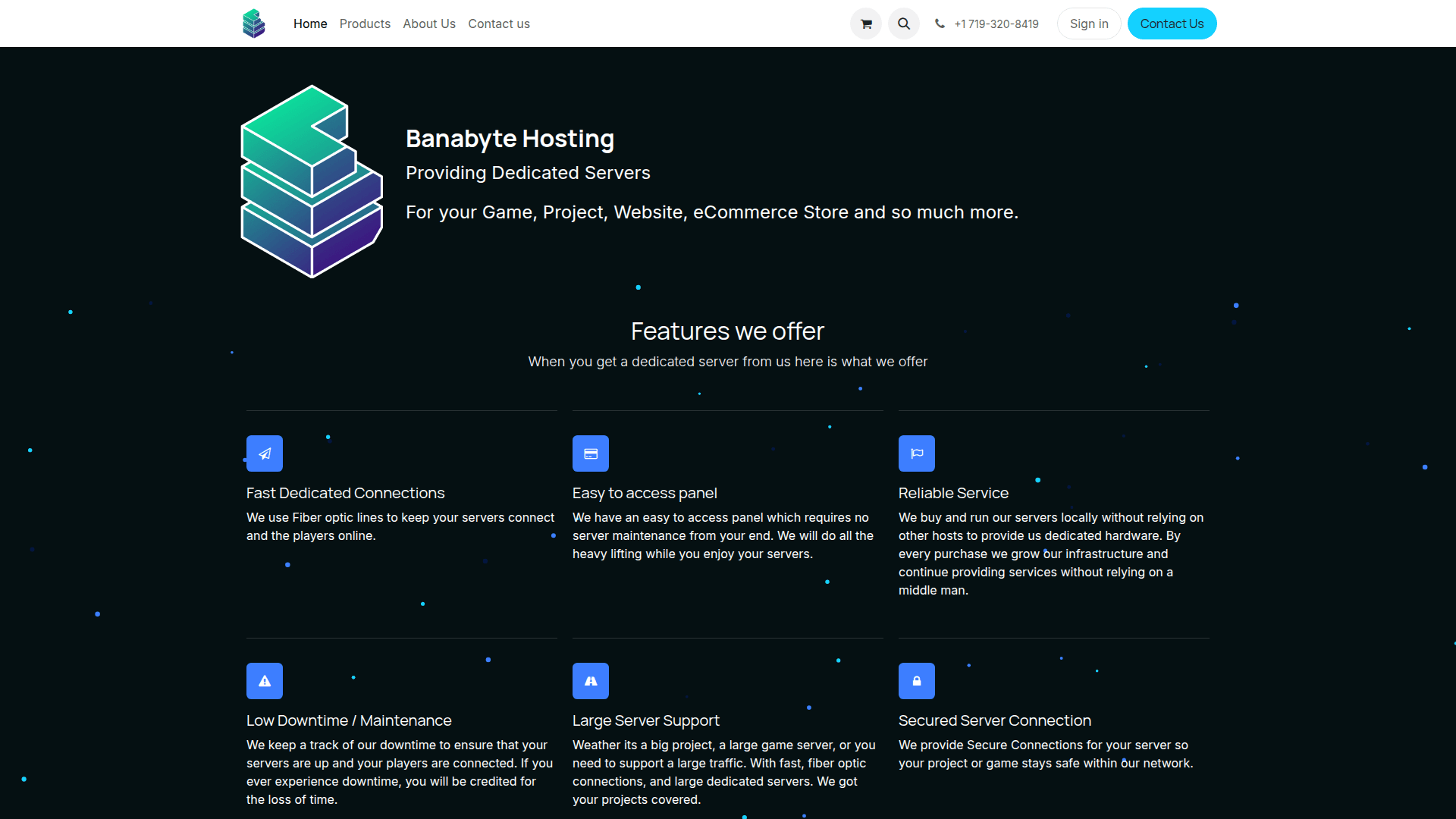The image size is (1456, 819).
Task: Click the Features we offer heading
Action: (727, 331)
